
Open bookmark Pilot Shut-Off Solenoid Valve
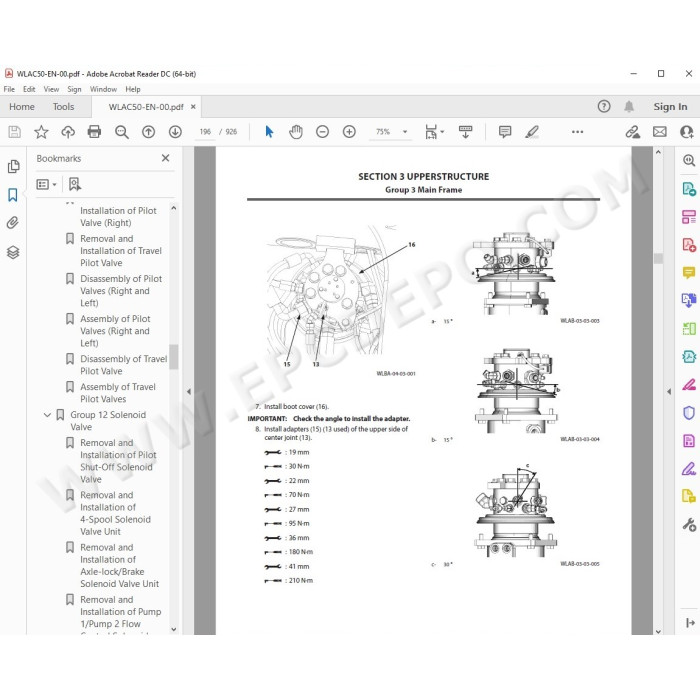point(118,461)
